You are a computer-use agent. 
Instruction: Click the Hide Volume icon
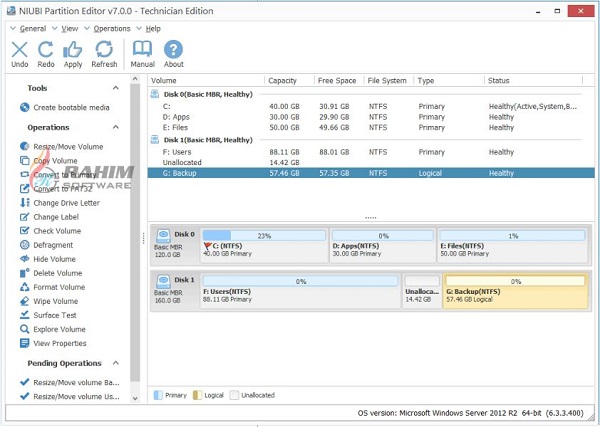point(24,259)
